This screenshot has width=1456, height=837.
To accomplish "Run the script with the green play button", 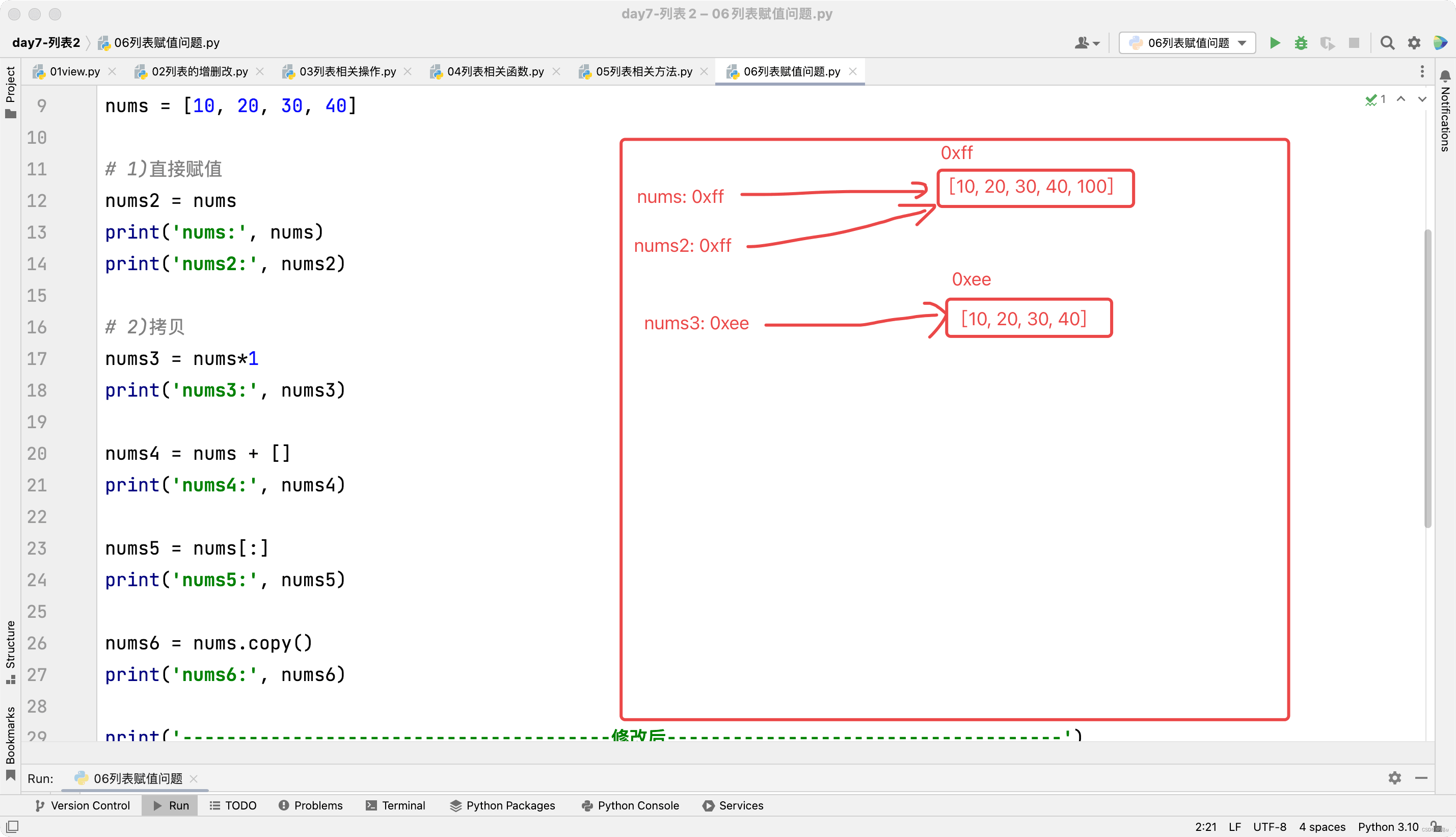I will tap(1275, 43).
